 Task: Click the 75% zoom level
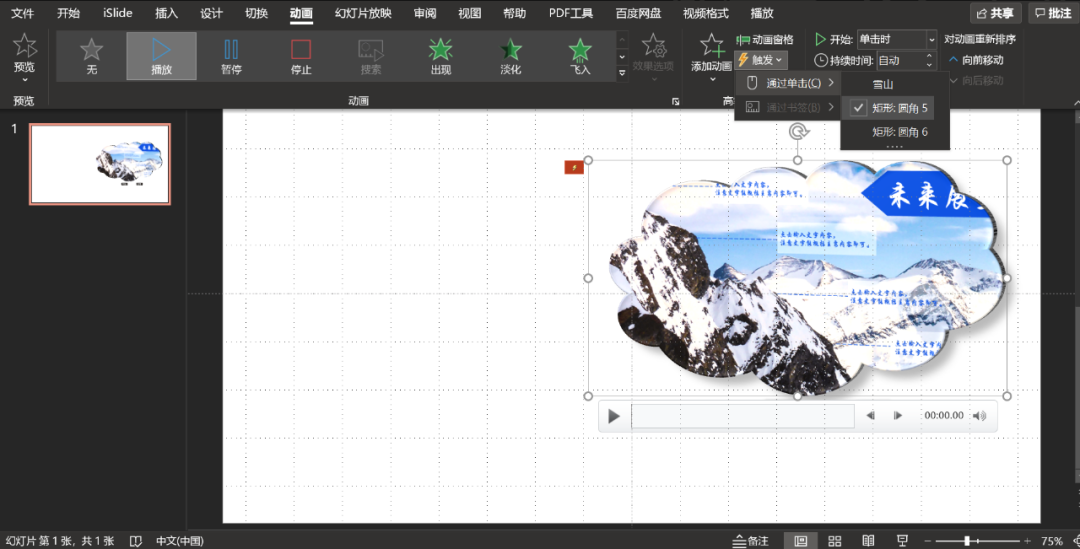pos(1052,541)
